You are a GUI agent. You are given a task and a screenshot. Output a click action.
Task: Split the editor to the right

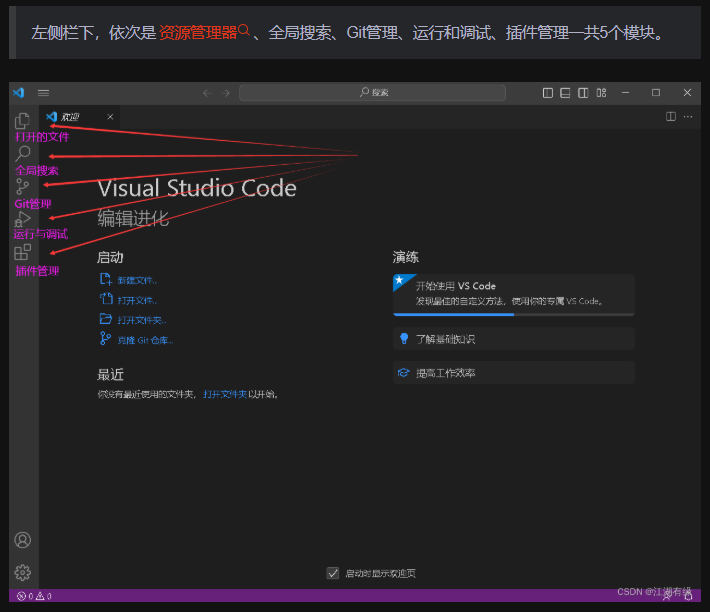(x=671, y=117)
